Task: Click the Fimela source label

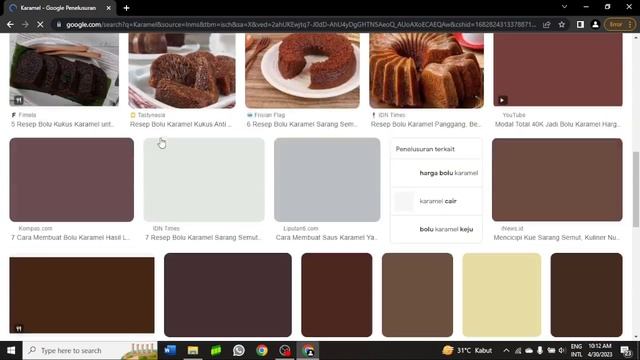Action: pyautogui.click(x=27, y=115)
